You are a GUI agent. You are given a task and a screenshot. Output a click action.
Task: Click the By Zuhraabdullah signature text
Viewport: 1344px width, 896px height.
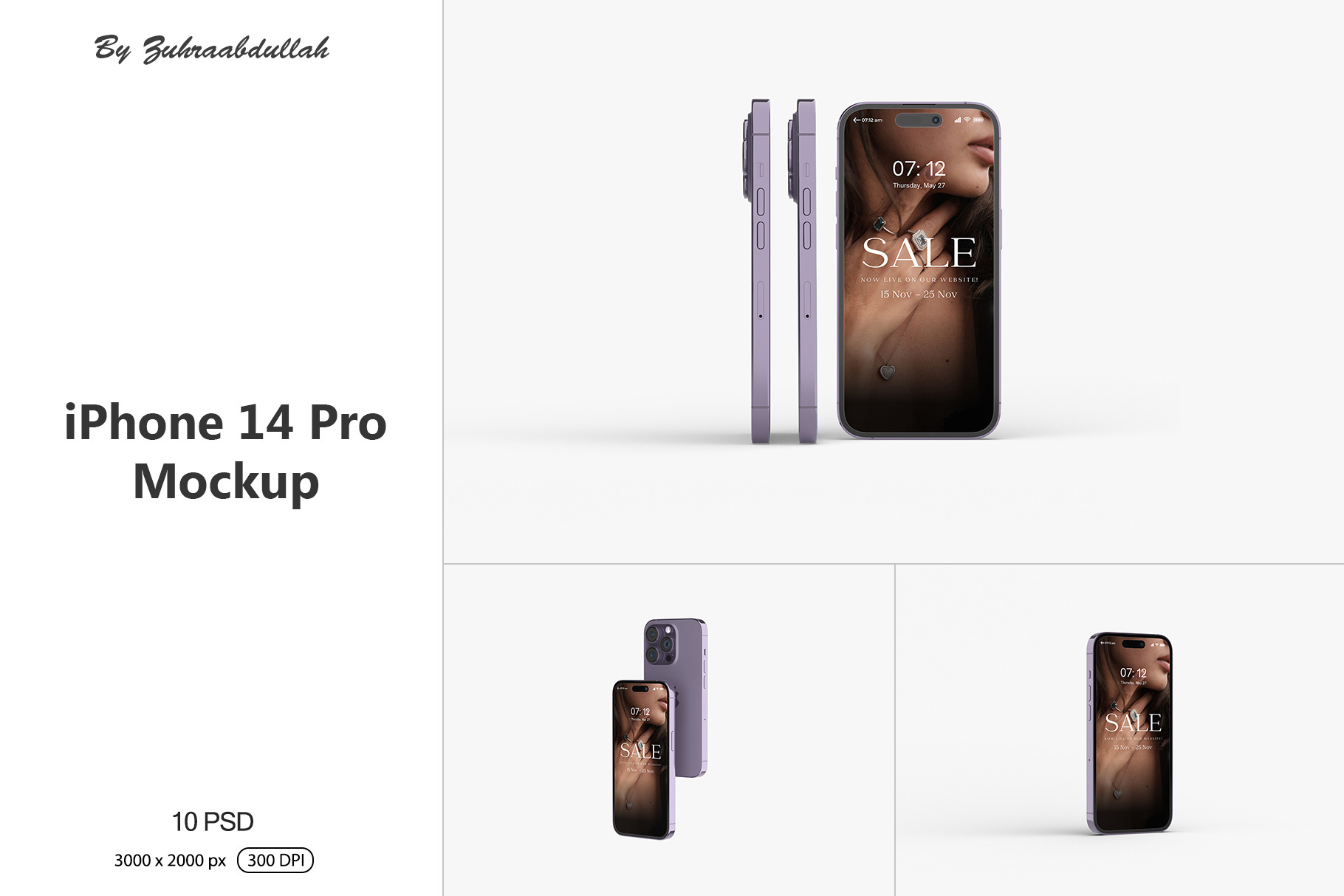pyautogui.click(x=212, y=49)
